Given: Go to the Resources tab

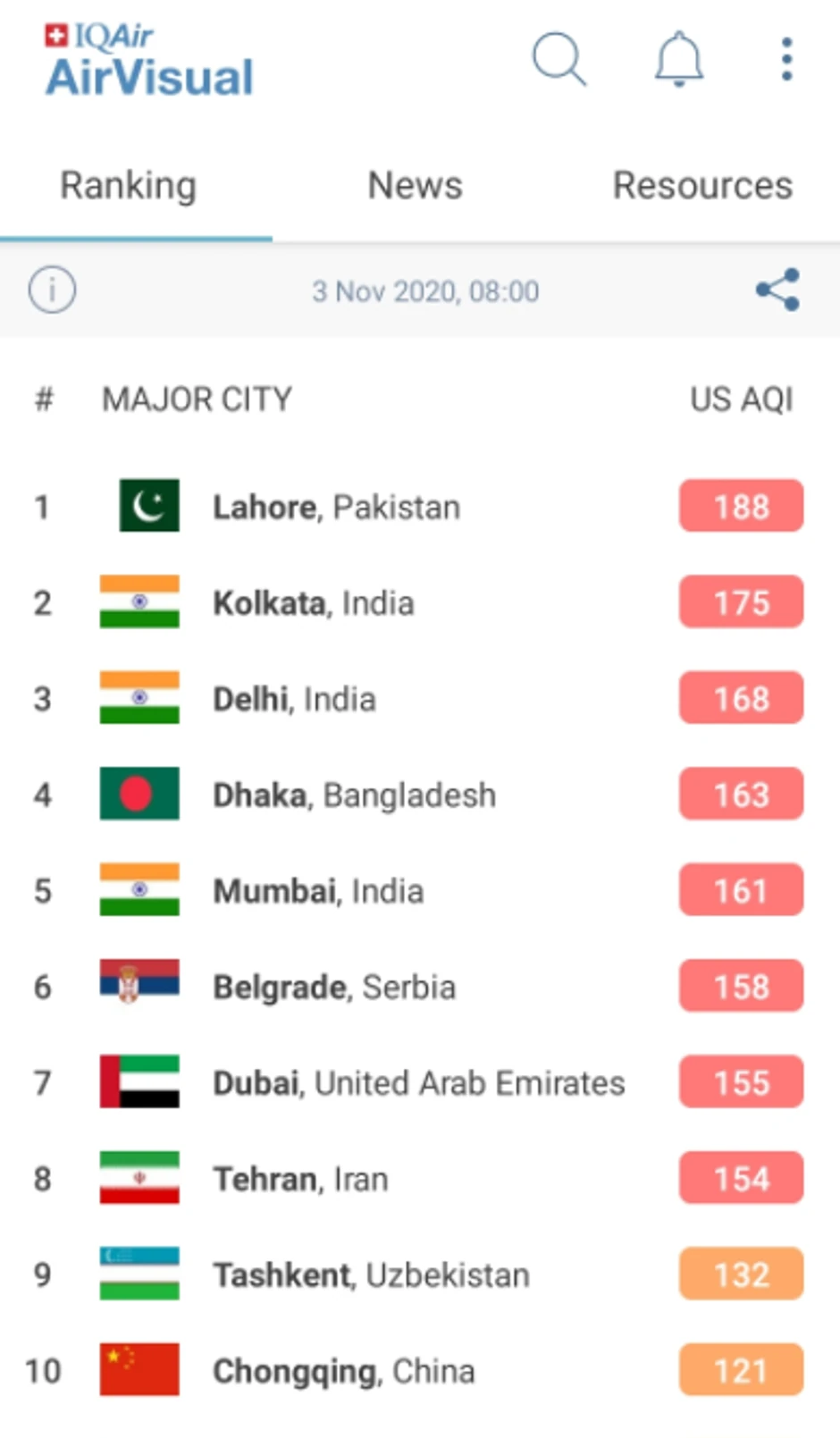Looking at the screenshot, I should coord(702,186).
